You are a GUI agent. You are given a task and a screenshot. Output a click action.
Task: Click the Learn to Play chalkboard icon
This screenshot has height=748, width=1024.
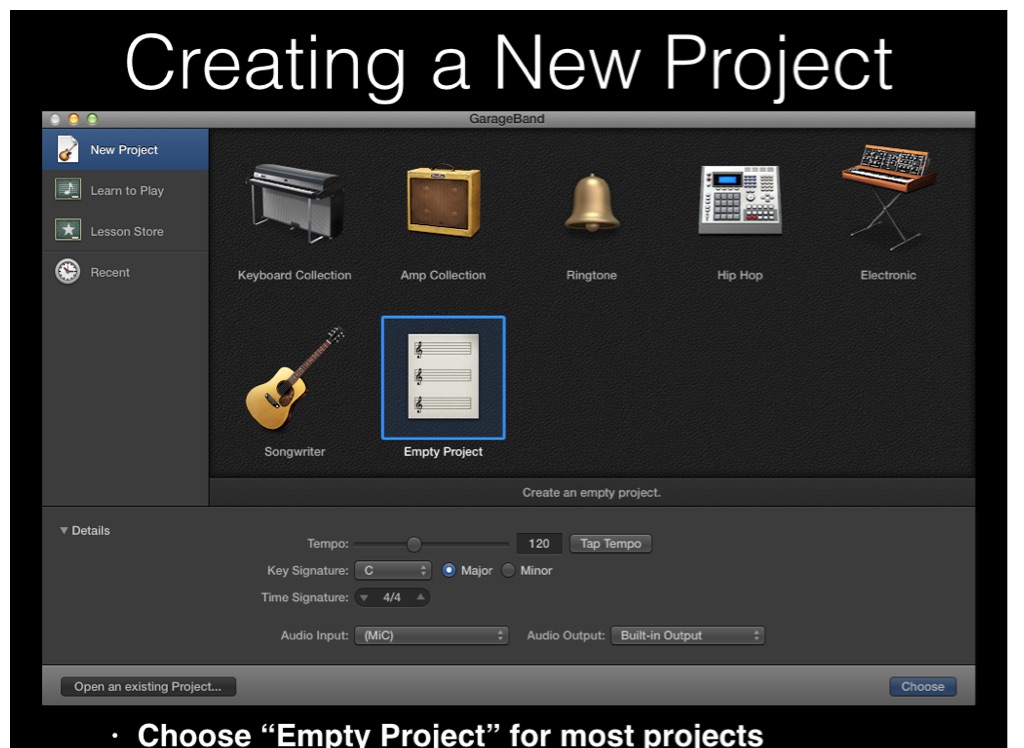coord(68,190)
